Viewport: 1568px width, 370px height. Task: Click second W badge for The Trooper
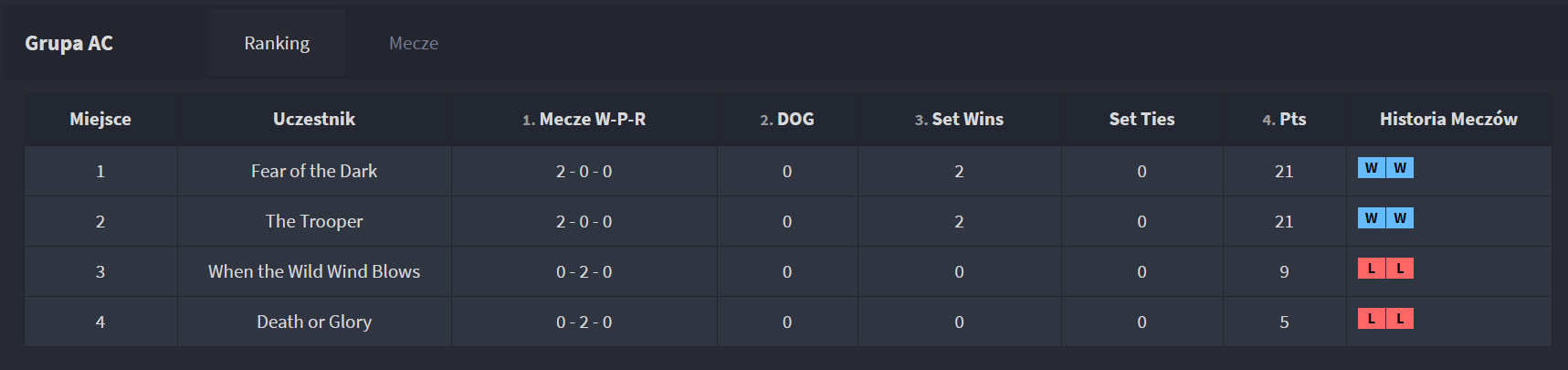click(1400, 218)
